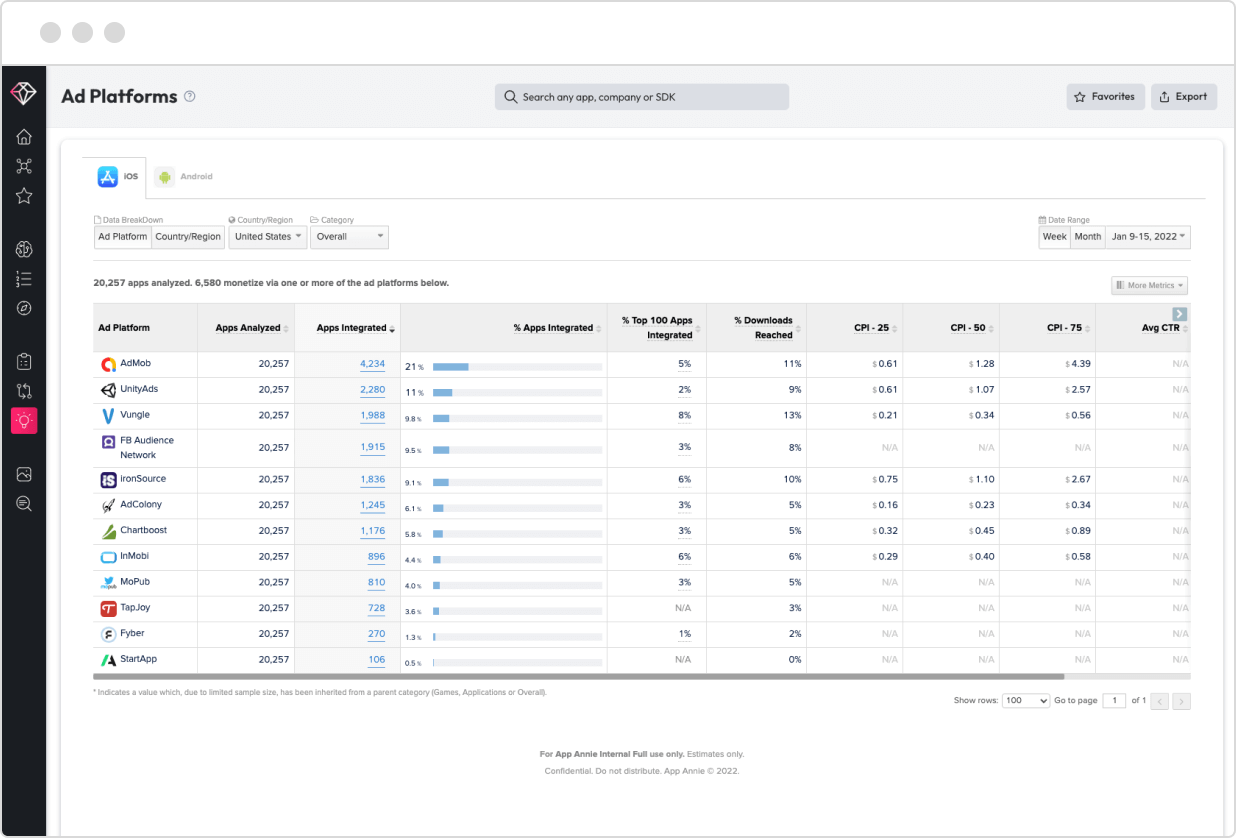Viewport: 1236px width, 838px height.
Task: Click the Chartboost logo icon
Action: click(x=108, y=531)
